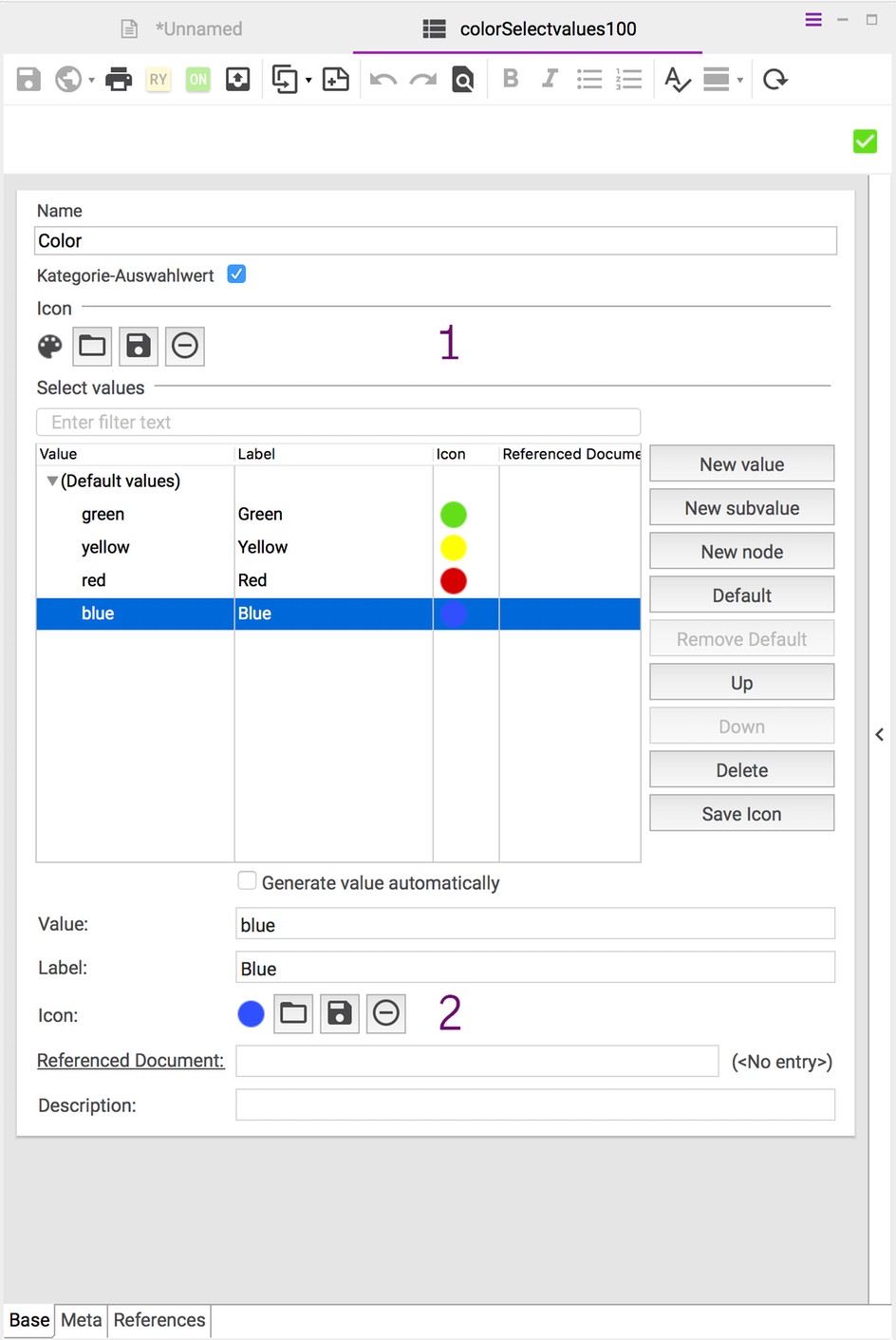Viewport: 896px width, 1340px height.
Task: Click the blue circle beside Icon label
Action: tap(251, 1014)
